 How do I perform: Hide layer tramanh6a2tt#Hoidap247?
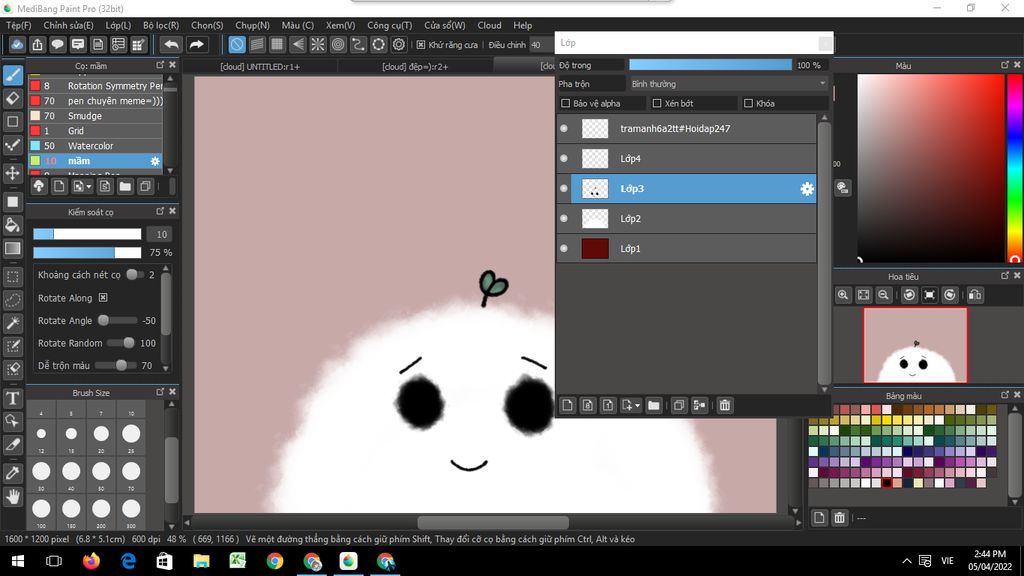coord(564,129)
